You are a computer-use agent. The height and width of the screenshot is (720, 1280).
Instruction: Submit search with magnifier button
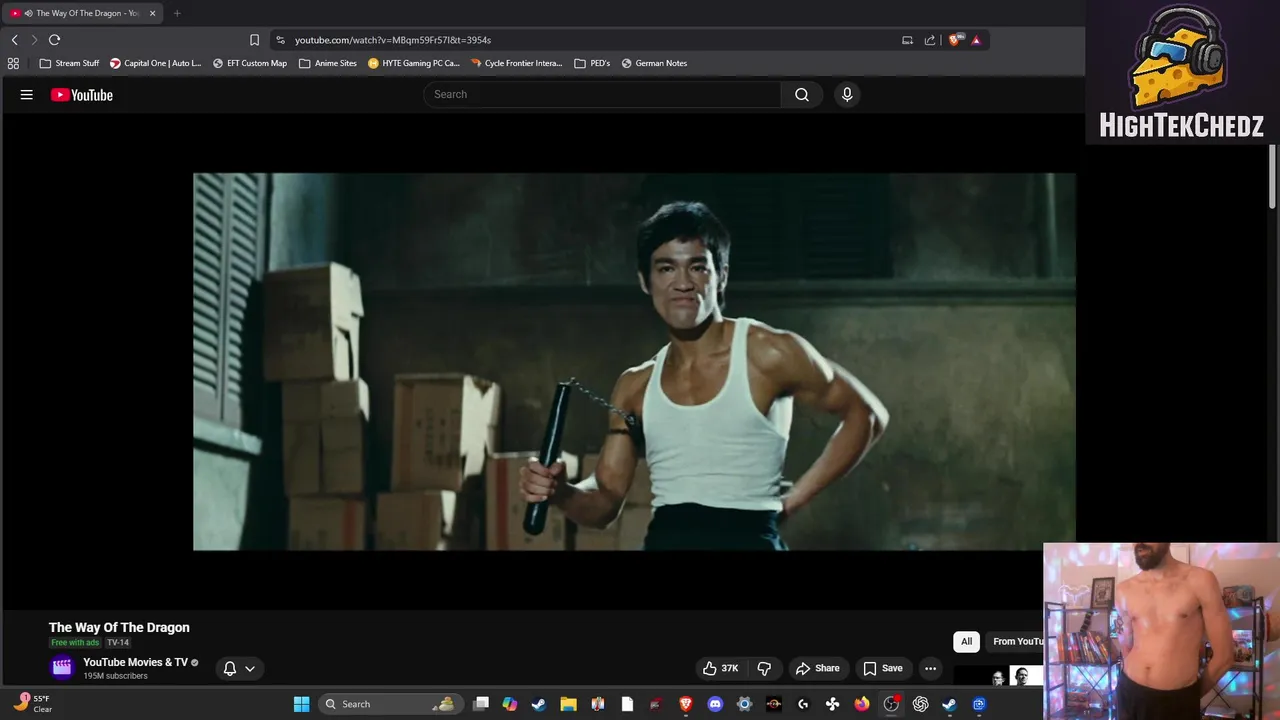click(x=802, y=94)
